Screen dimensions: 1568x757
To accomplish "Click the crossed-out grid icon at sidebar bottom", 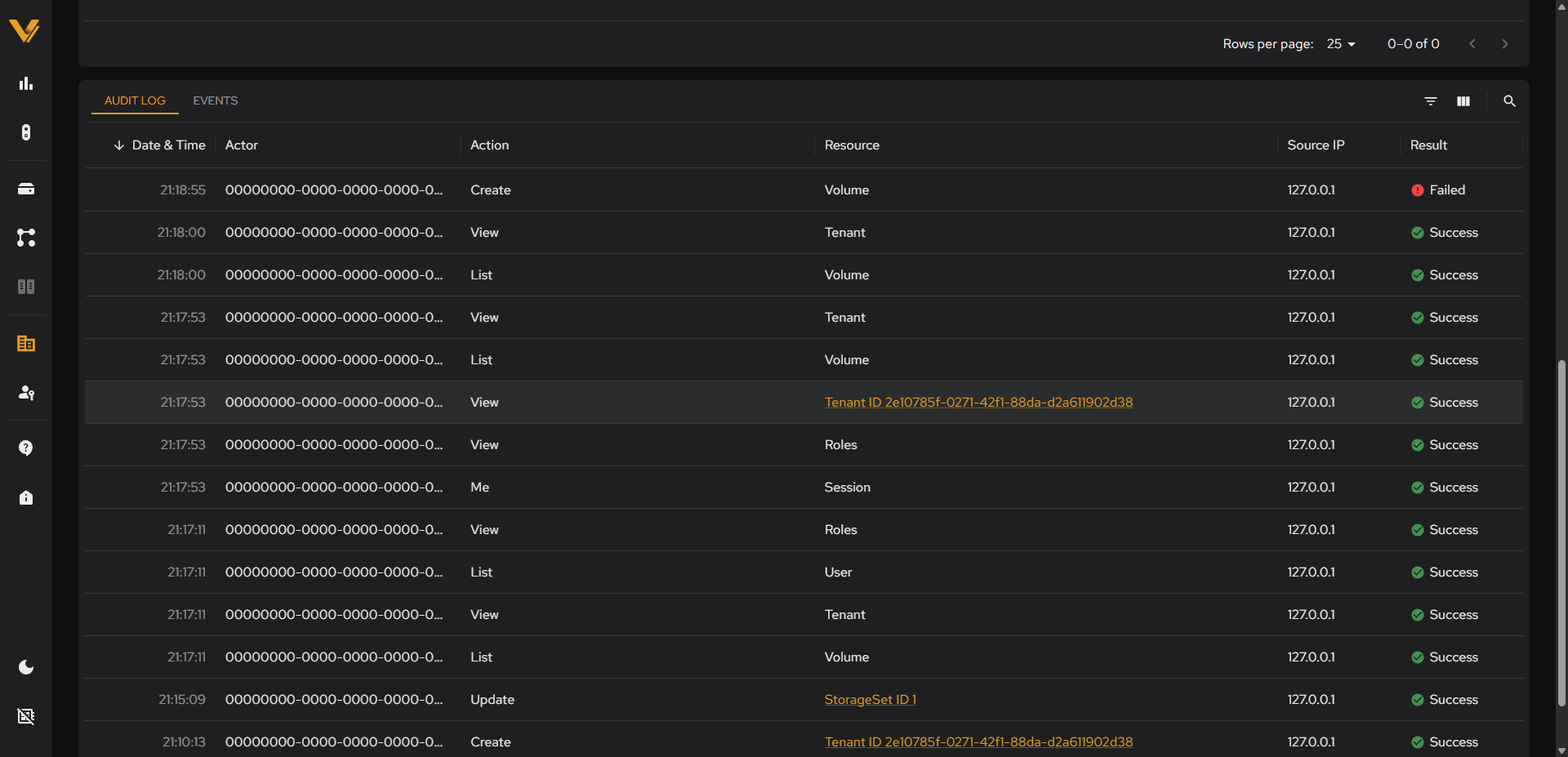I will [x=26, y=716].
